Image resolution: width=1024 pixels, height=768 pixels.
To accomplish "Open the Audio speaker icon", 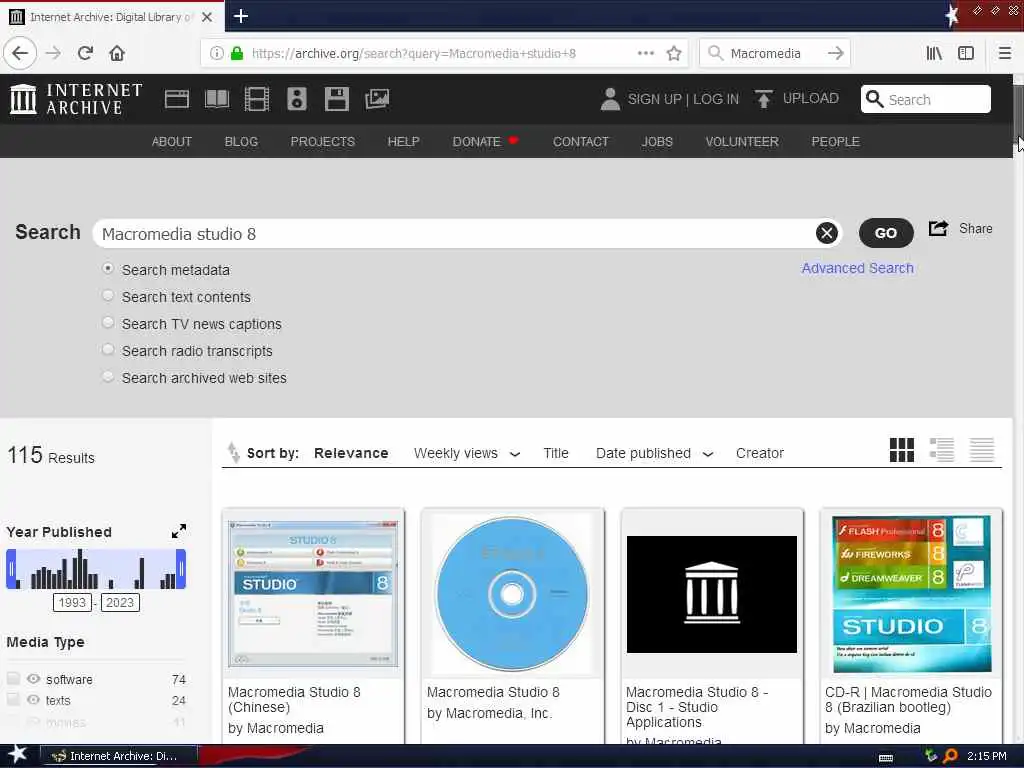I will (296, 99).
